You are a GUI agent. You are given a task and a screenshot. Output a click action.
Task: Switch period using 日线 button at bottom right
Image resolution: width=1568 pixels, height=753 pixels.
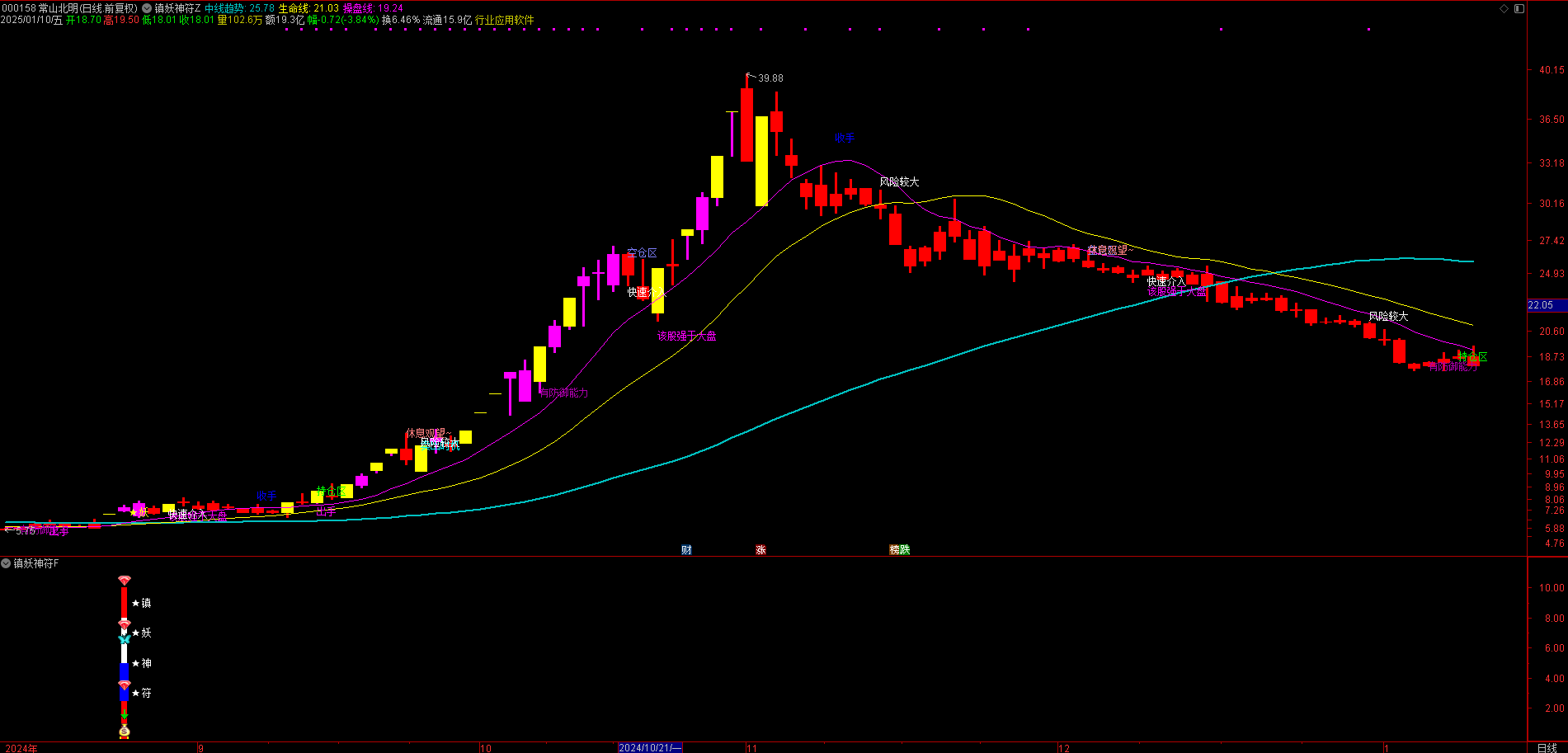(x=1547, y=748)
